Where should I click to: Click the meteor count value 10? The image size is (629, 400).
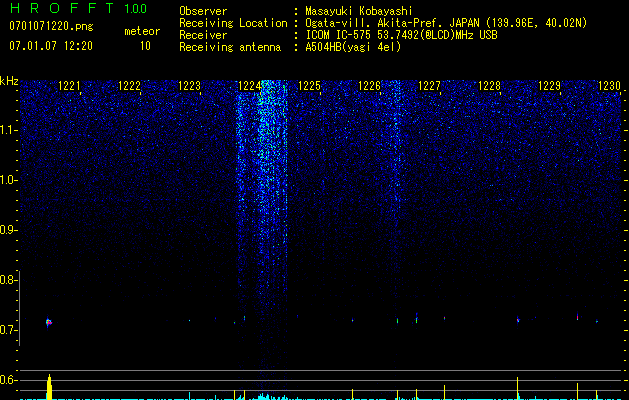point(145,46)
